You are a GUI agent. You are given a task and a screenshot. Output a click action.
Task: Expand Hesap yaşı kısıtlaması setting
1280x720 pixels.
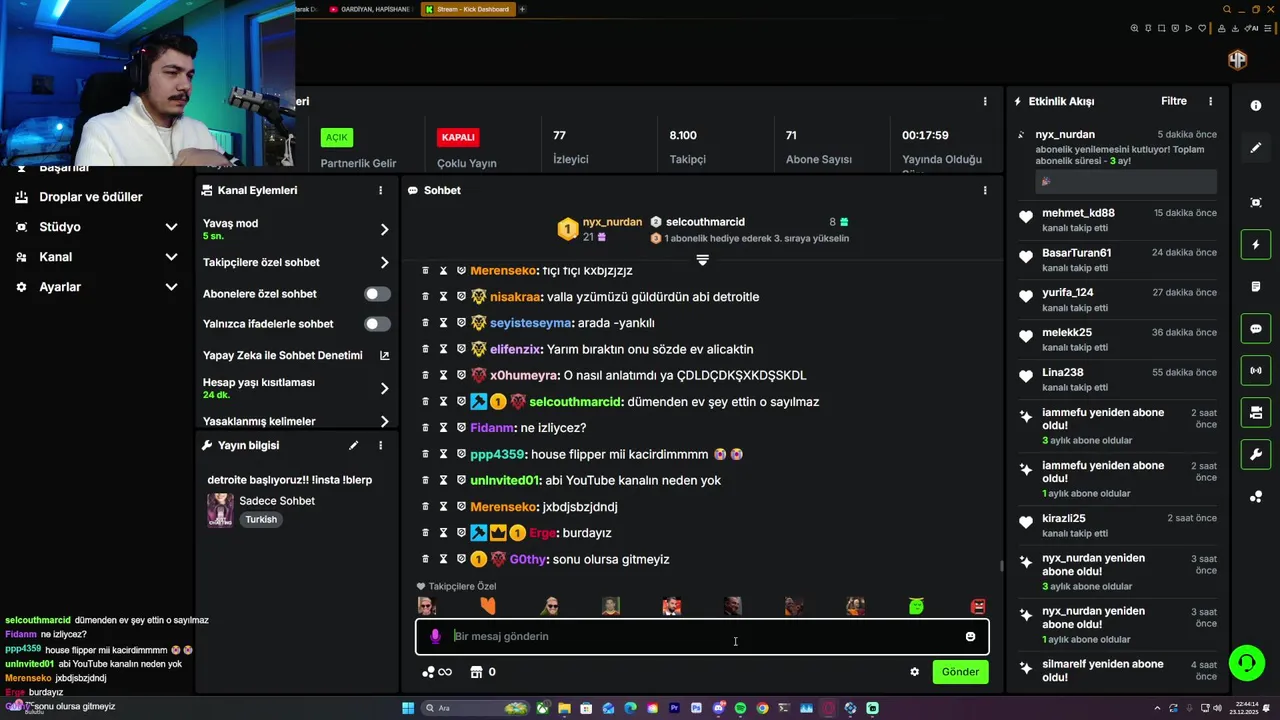(x=384, y=388)
